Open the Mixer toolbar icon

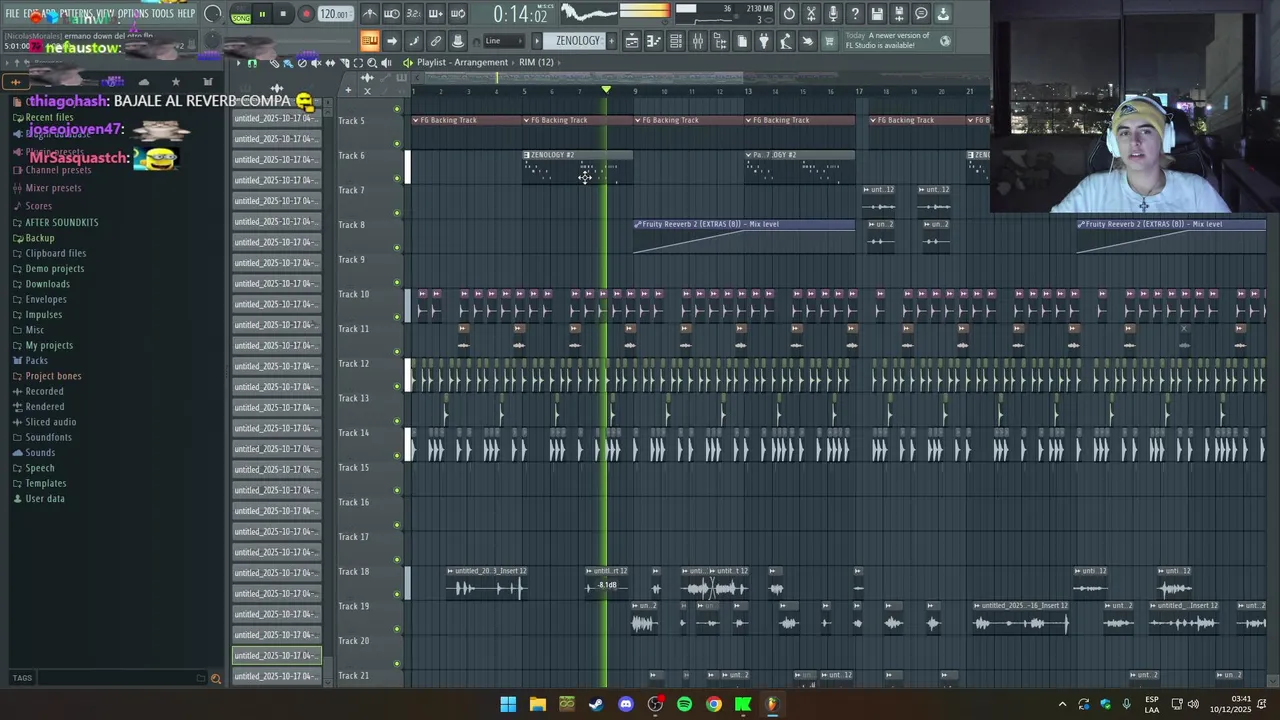pyautogui.click(x=698, y=41)
